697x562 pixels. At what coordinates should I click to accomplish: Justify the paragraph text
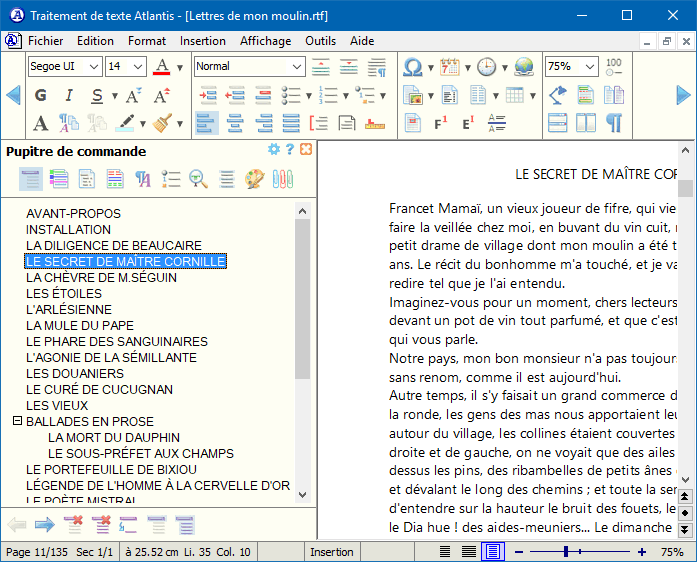coord(291,123)
